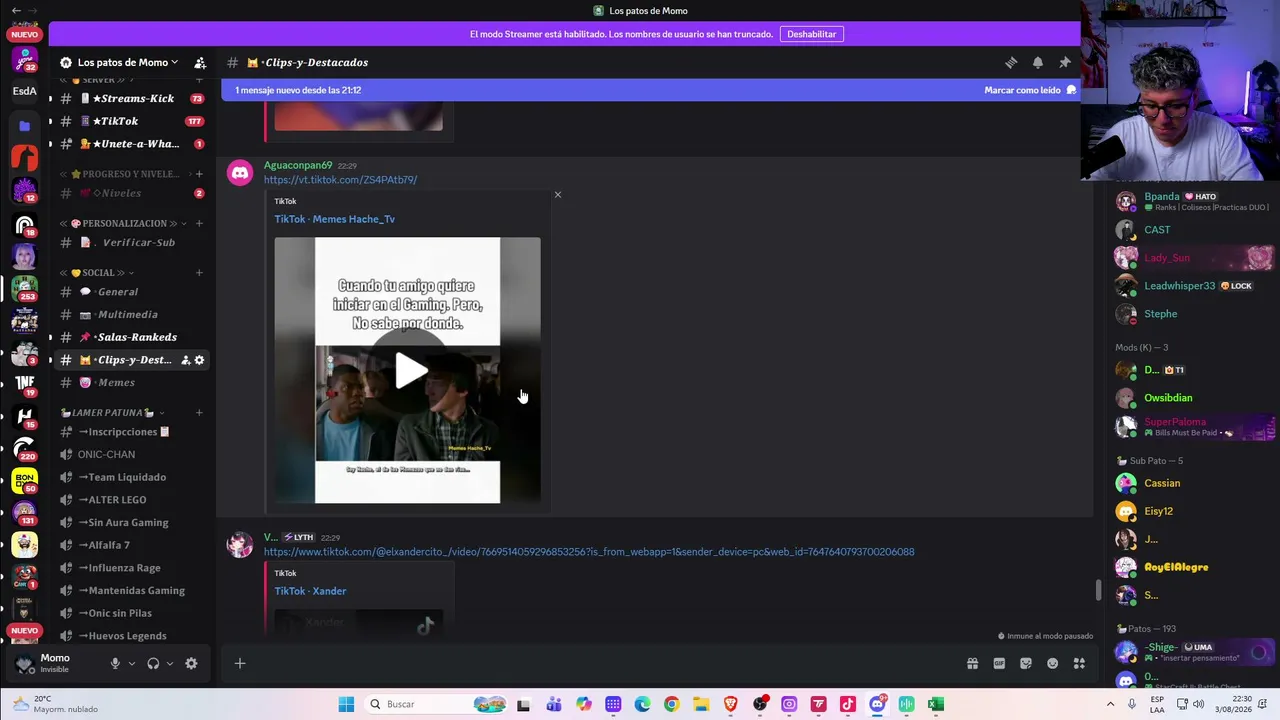Collapse the SOCIAL category
1280x720 pixels.
click(100, 273)
